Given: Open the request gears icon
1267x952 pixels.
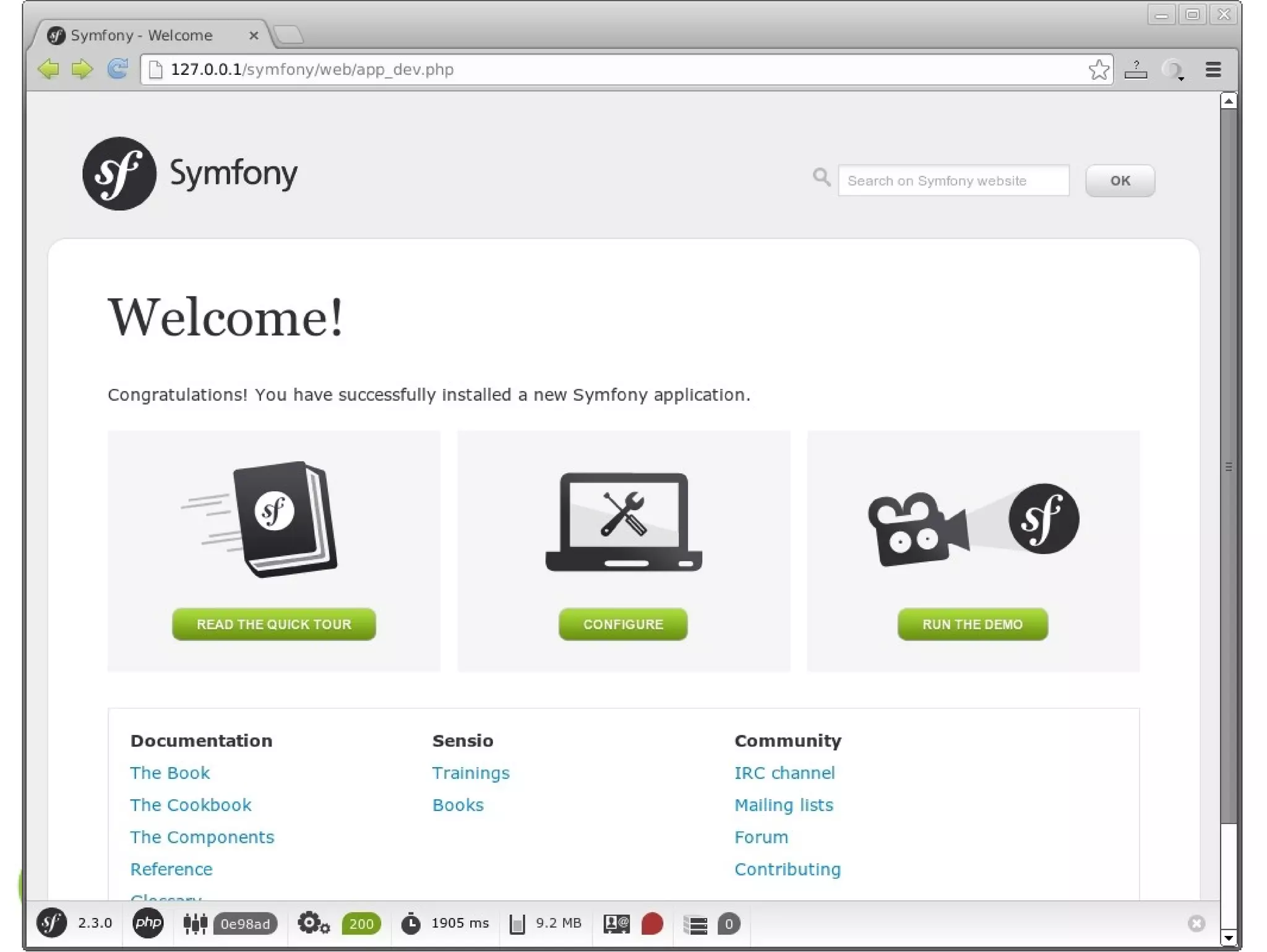Looking at the screenshot, I should [313, 923].
